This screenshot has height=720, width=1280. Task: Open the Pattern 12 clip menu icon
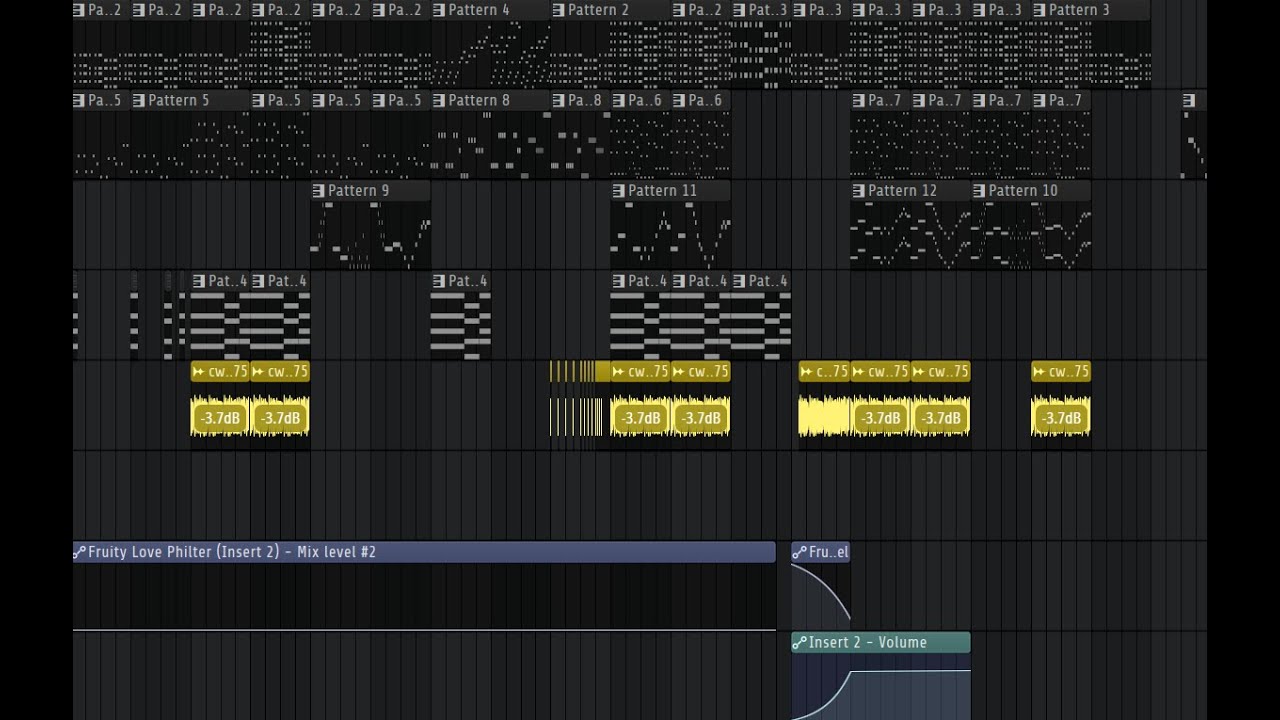tap(858, 191)
